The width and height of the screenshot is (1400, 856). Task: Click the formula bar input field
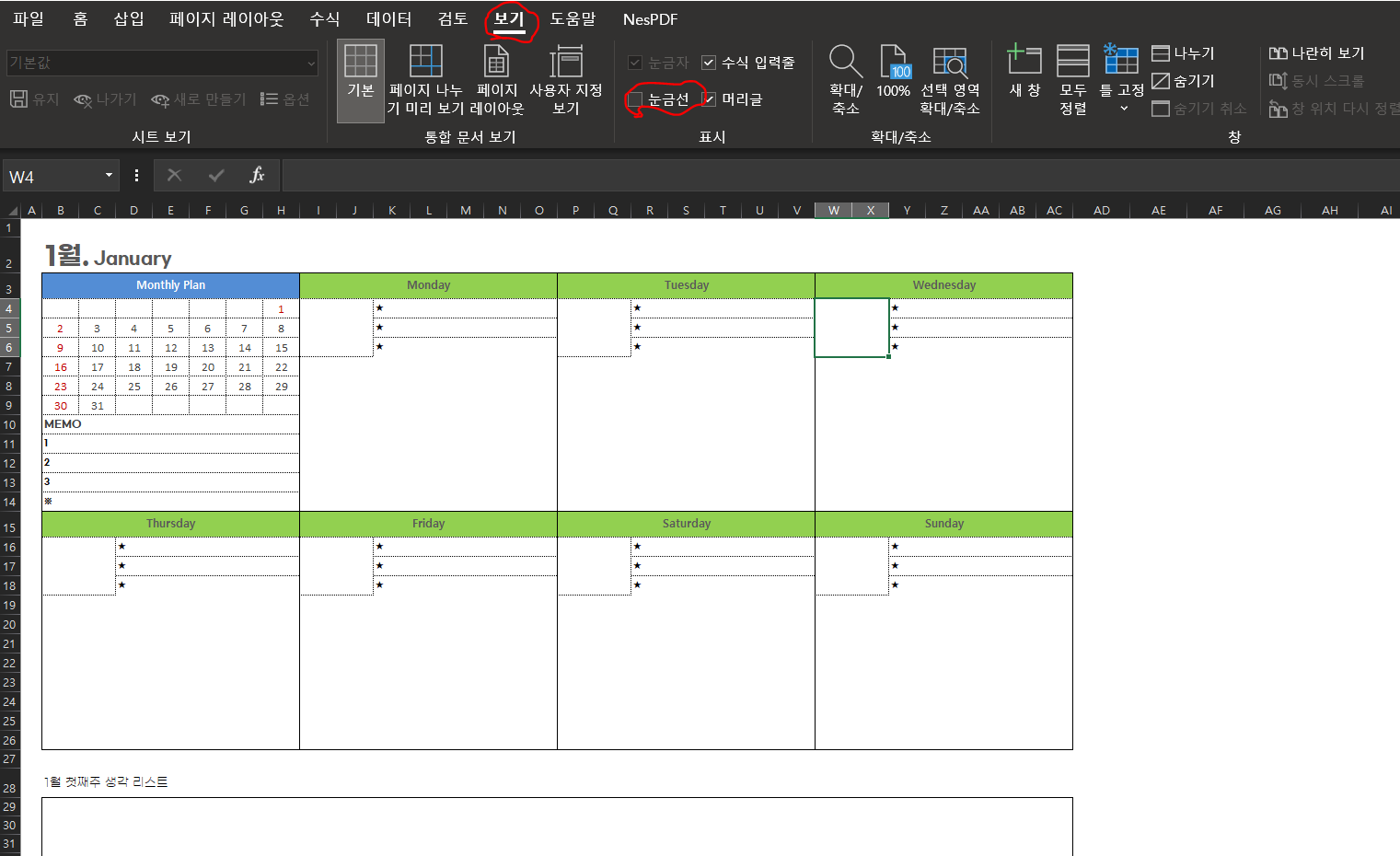pos(840,175)
